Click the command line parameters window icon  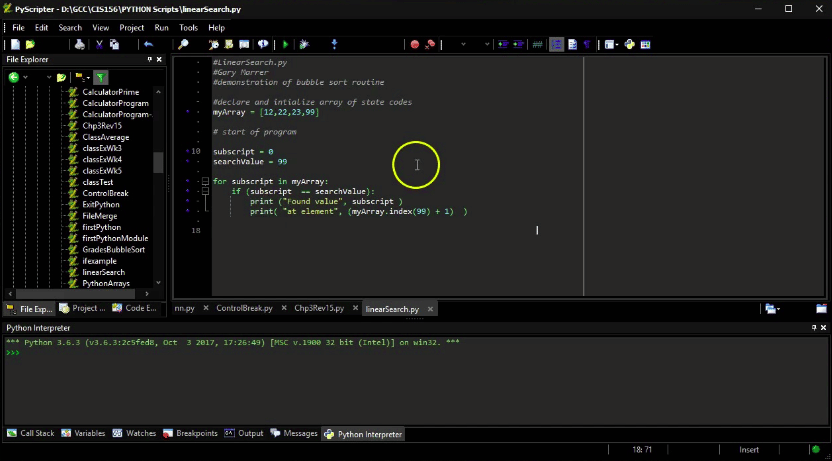244,45
